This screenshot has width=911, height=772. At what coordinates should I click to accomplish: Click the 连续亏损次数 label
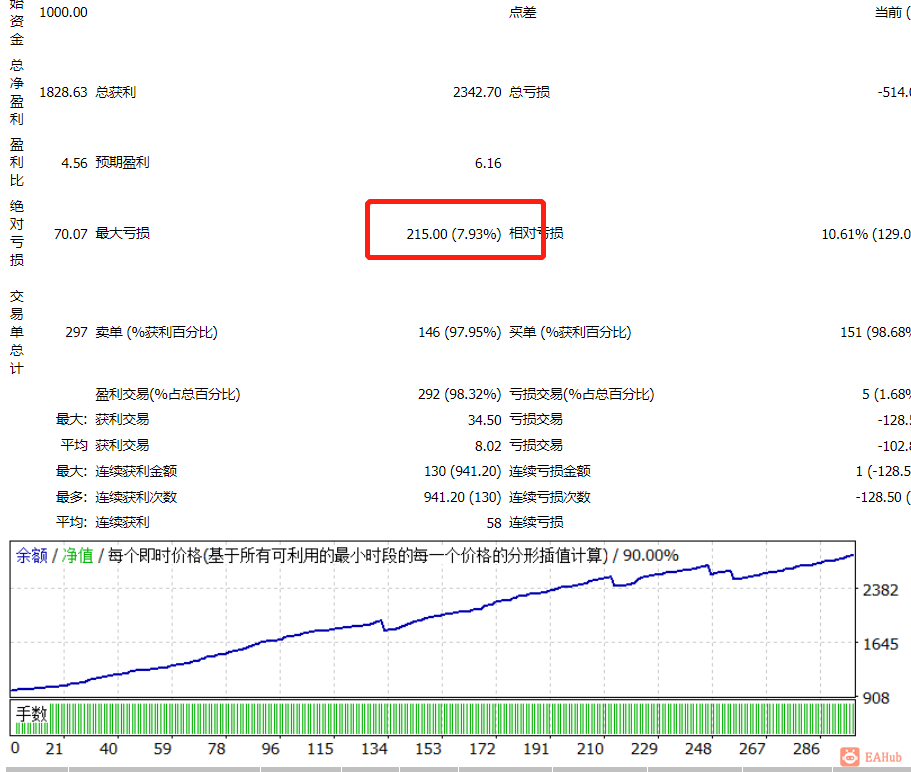550,497
